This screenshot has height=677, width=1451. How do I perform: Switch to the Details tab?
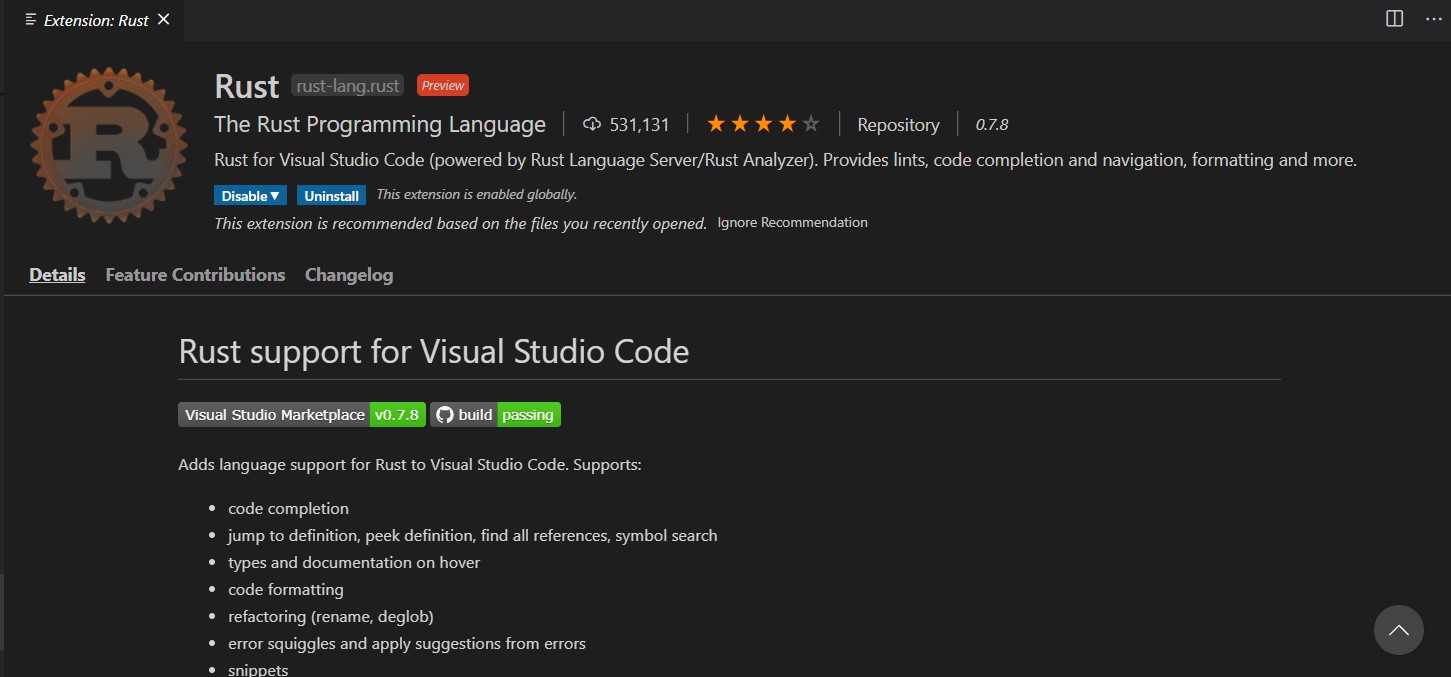point(57,275)
